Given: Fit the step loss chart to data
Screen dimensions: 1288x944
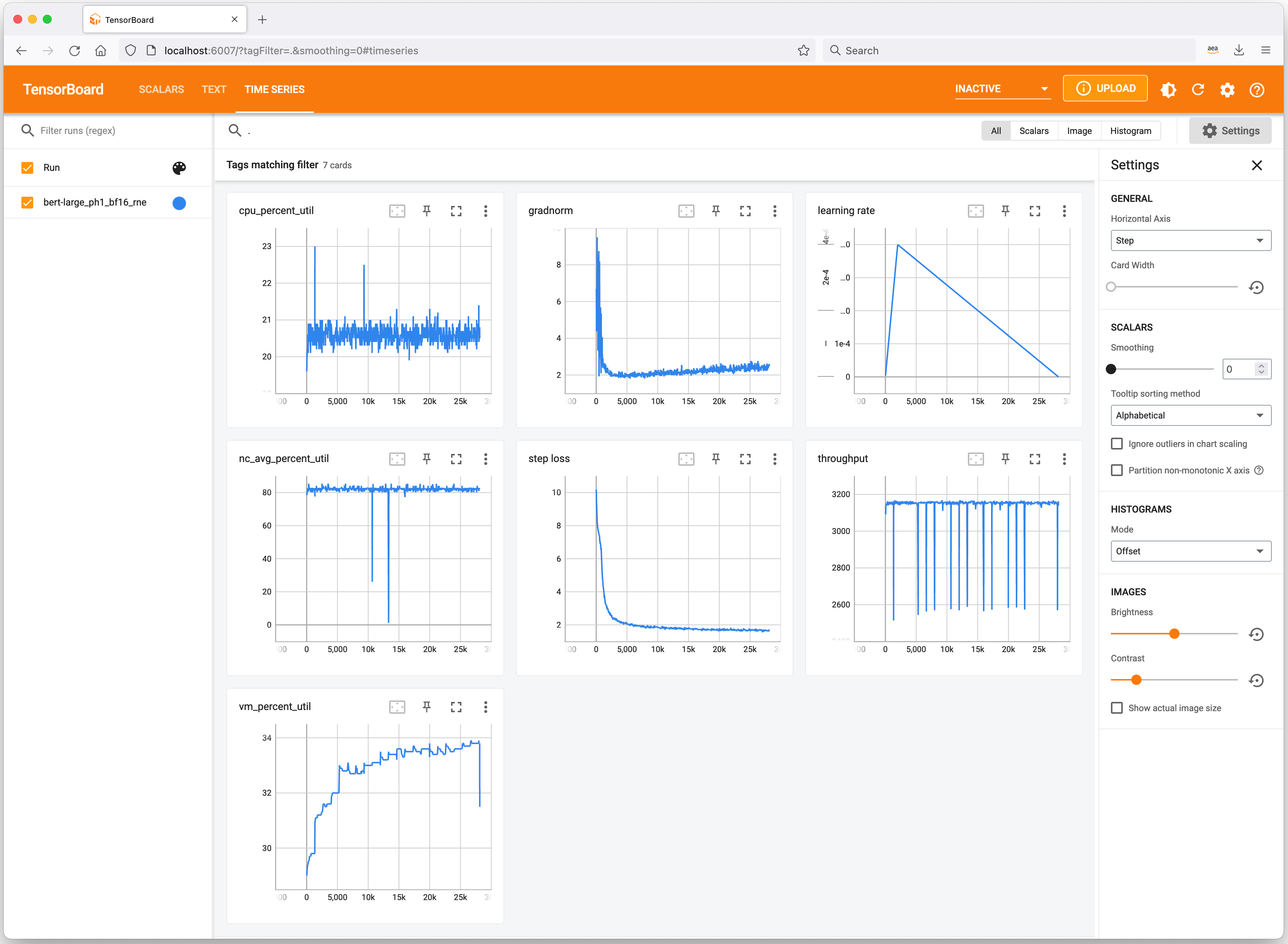Looking at the screenshot, I should click(686, 458).
